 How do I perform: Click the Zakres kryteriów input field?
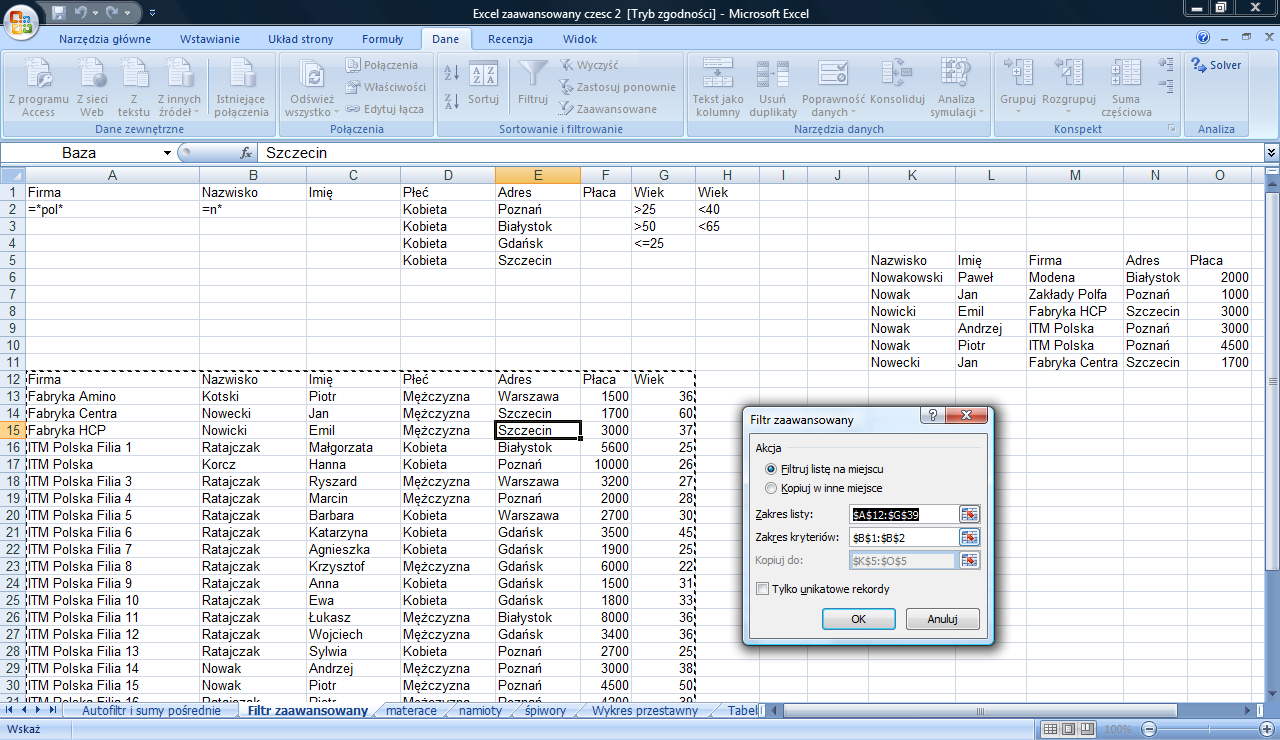pos(904,537)
